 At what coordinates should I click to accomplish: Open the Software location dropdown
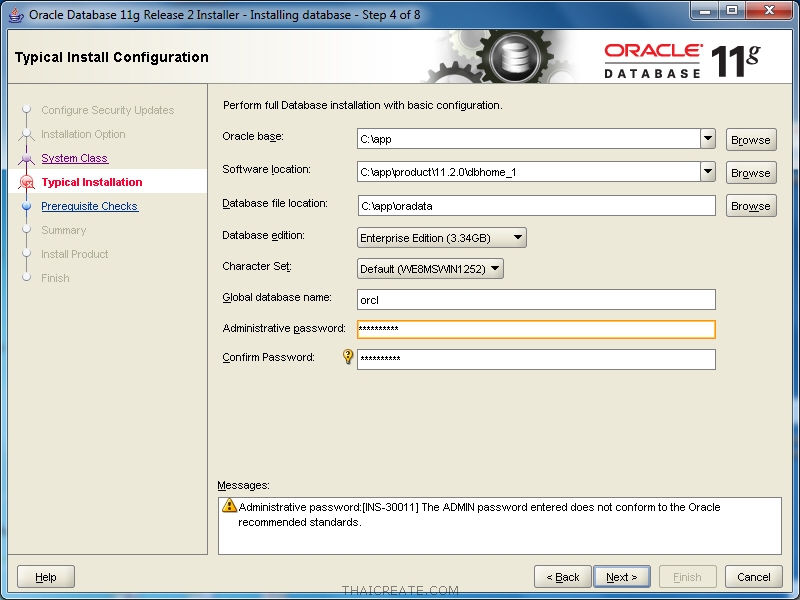708,172
